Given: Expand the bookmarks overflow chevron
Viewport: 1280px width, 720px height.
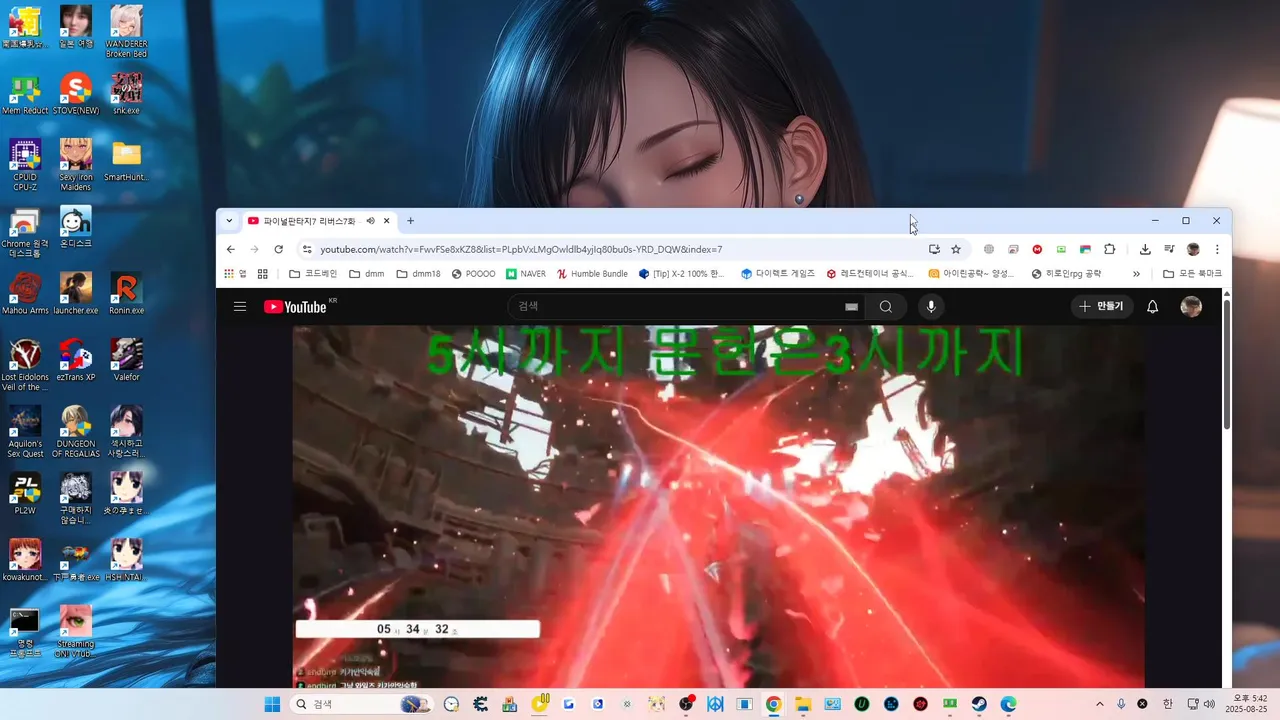Looking at the screenshot, I should [x=1136, y=273].
